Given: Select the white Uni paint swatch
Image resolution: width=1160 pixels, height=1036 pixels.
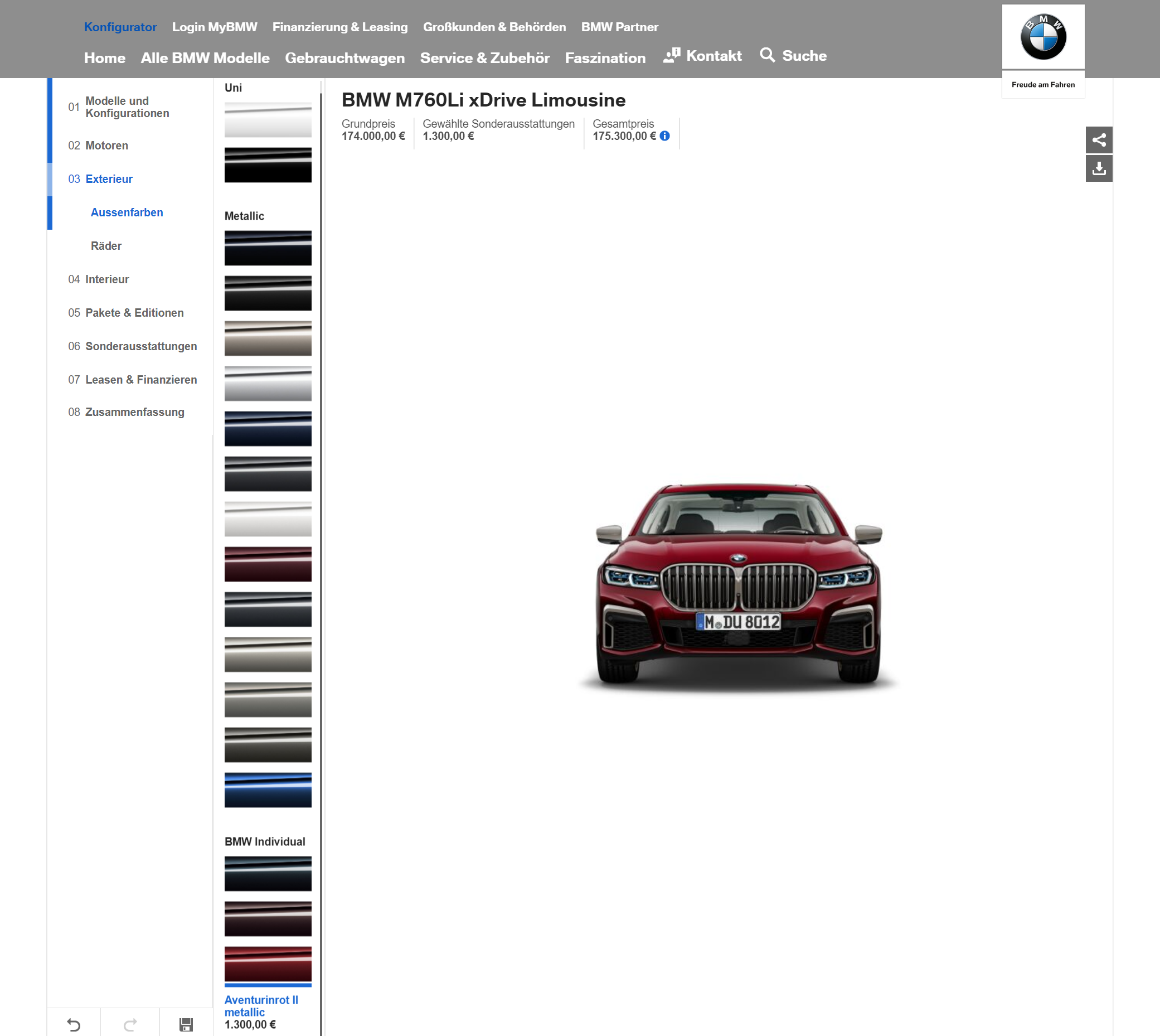Looking at the screenshot, I should (268, 119).
